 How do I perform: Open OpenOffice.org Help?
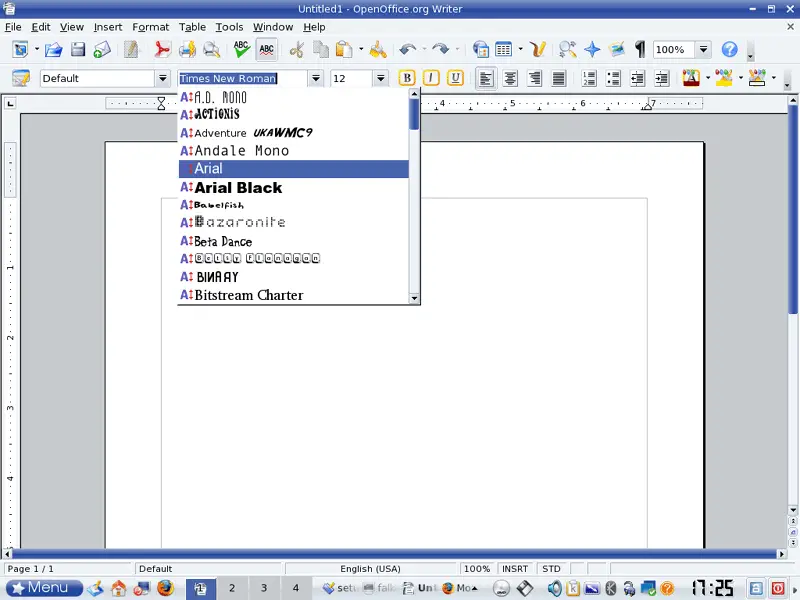(x=730, y=49)
